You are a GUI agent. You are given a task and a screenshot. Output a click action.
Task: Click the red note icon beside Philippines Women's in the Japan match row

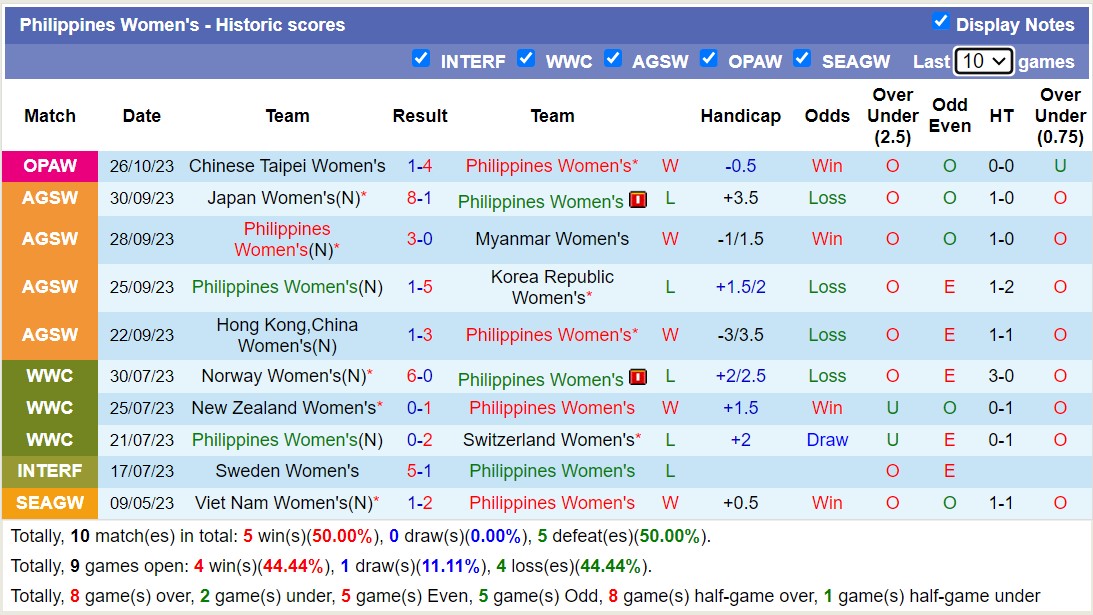point(637,199)
